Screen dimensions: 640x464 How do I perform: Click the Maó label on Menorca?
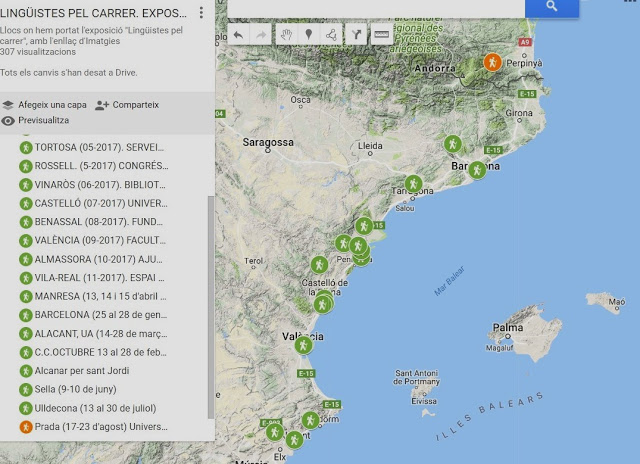(617, 302)
